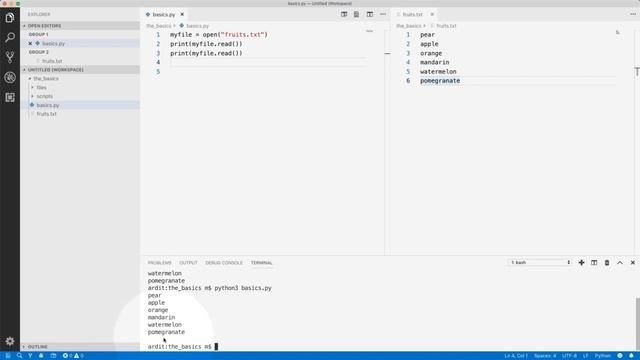Close the terminal panel
This screenshot has width=640, height=360.
(633, 262)
